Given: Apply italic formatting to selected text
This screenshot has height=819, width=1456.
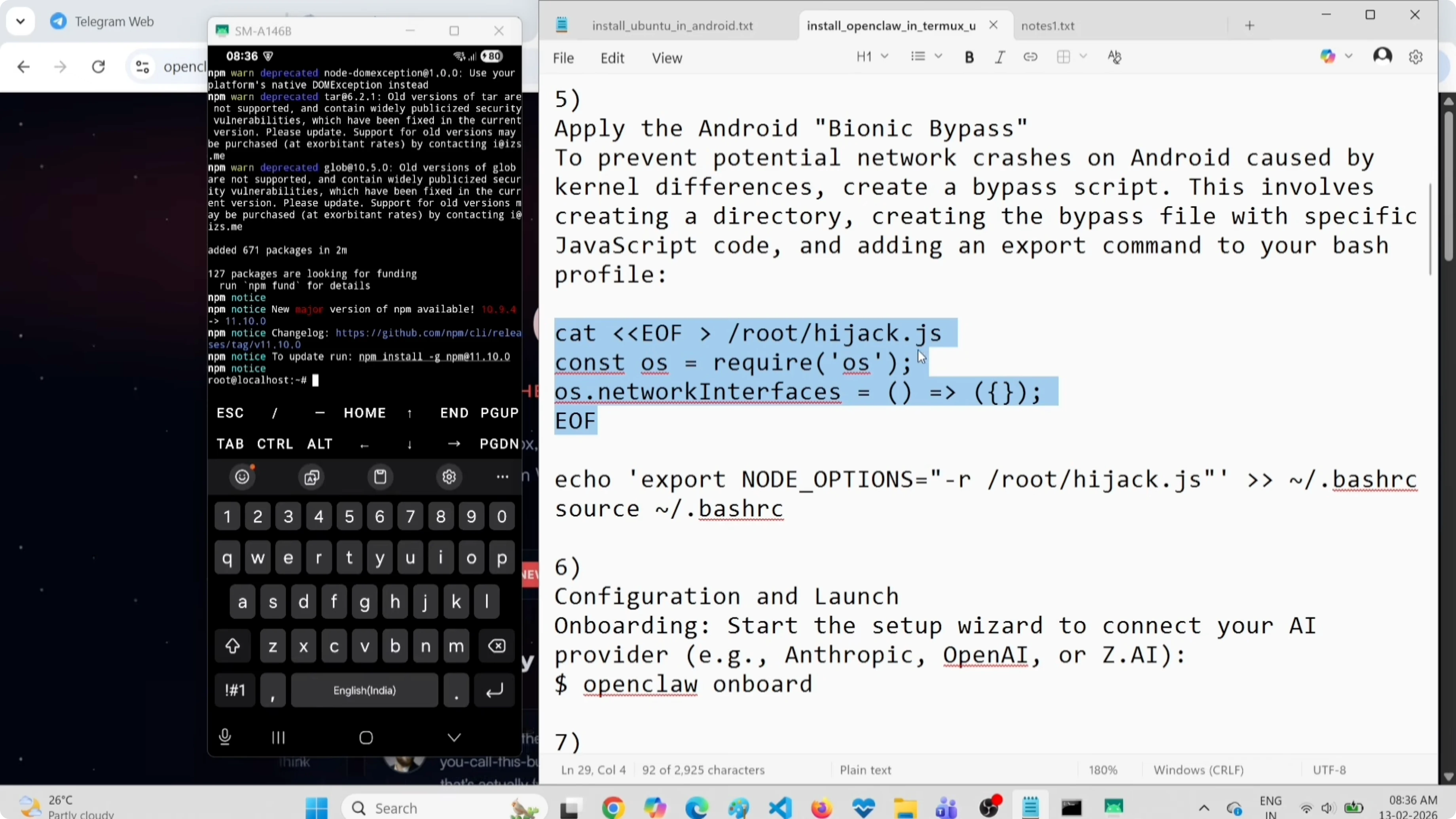Looking at the screenshot, I should tap(999, 57).
